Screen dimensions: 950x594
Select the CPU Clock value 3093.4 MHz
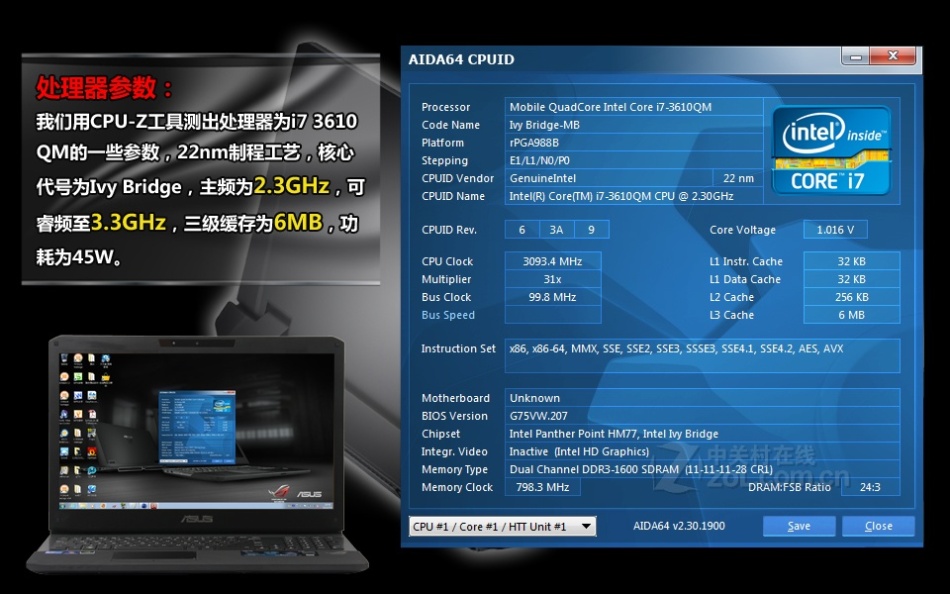(x=553, y=261)
